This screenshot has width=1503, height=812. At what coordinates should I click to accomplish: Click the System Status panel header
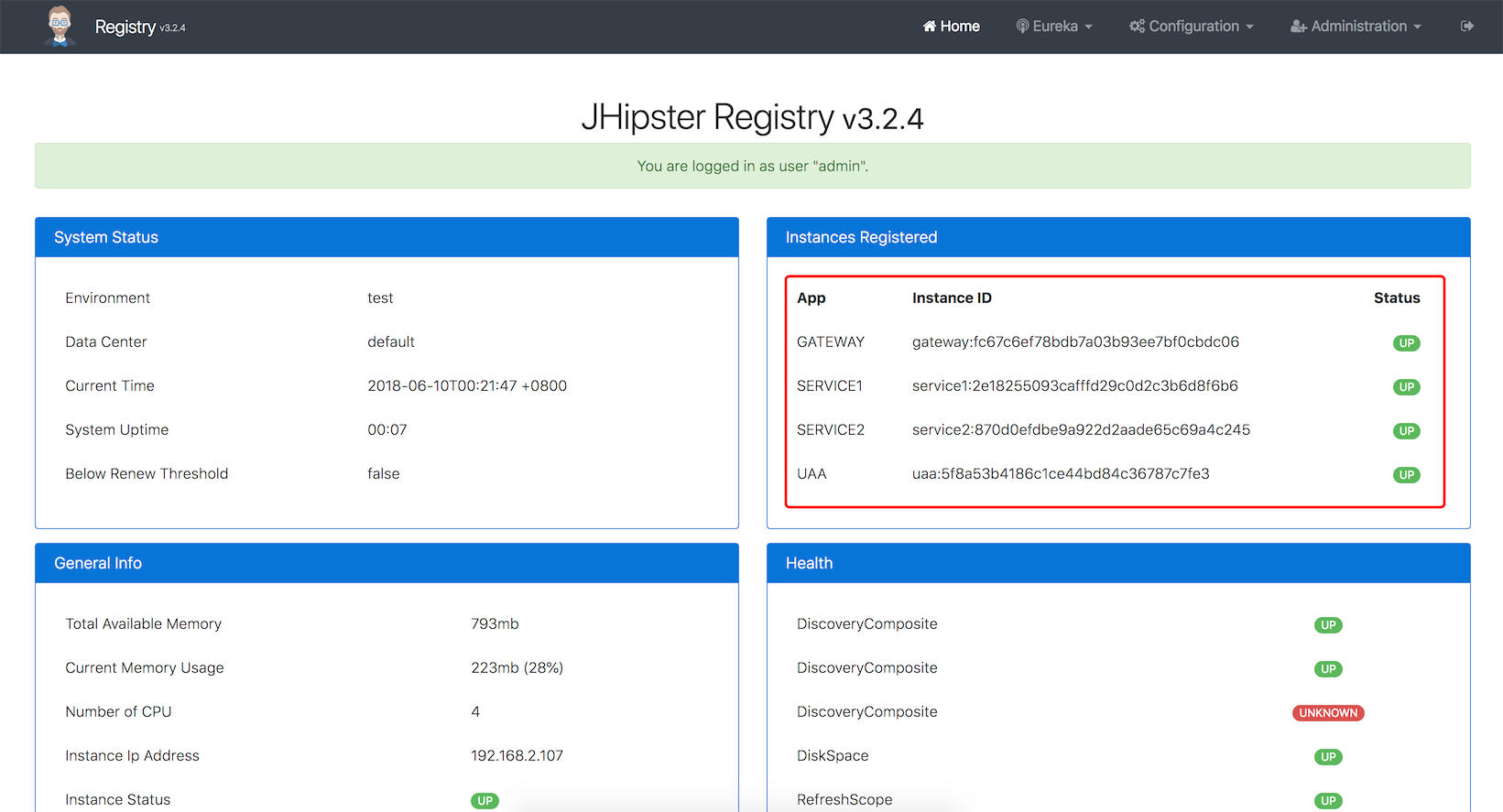[387, 237]
